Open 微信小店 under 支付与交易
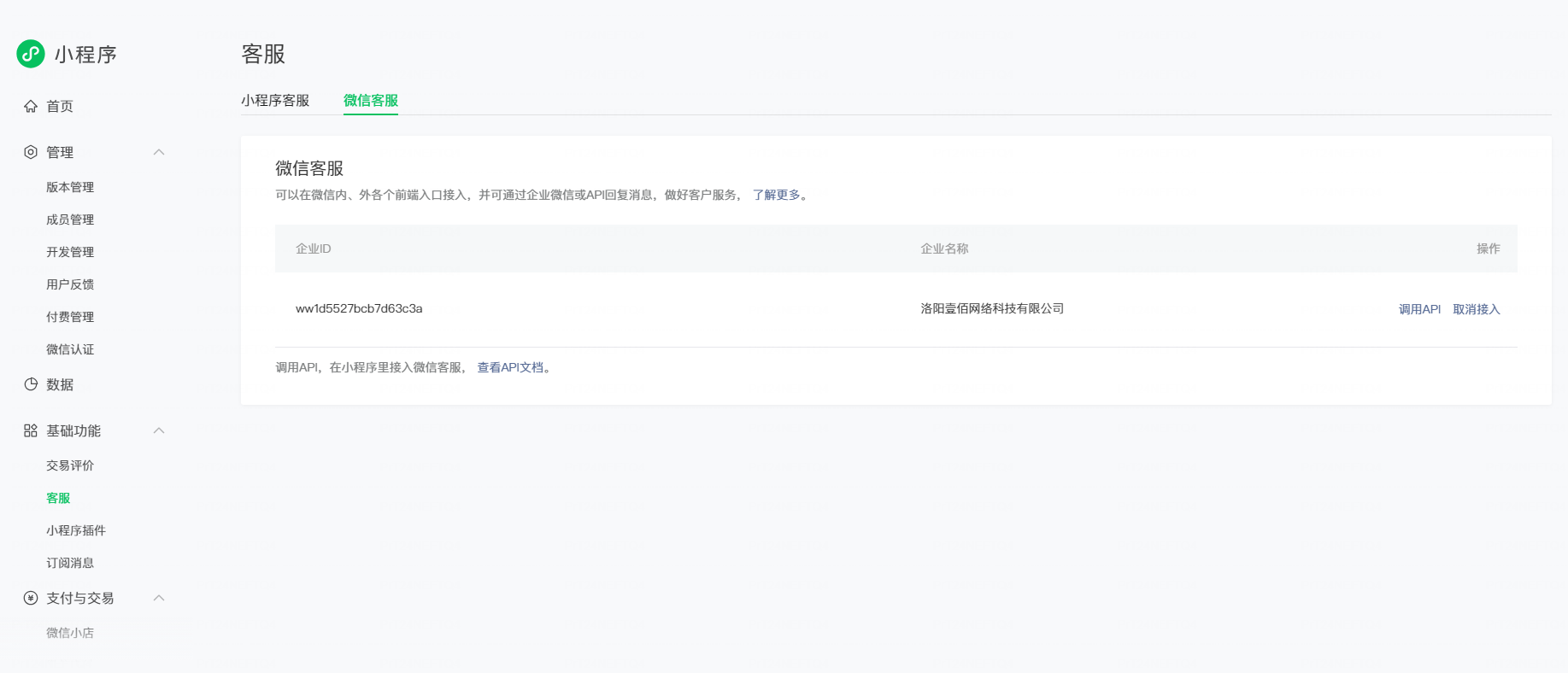This screenshot has height=673, width=1568. point(70,633)
